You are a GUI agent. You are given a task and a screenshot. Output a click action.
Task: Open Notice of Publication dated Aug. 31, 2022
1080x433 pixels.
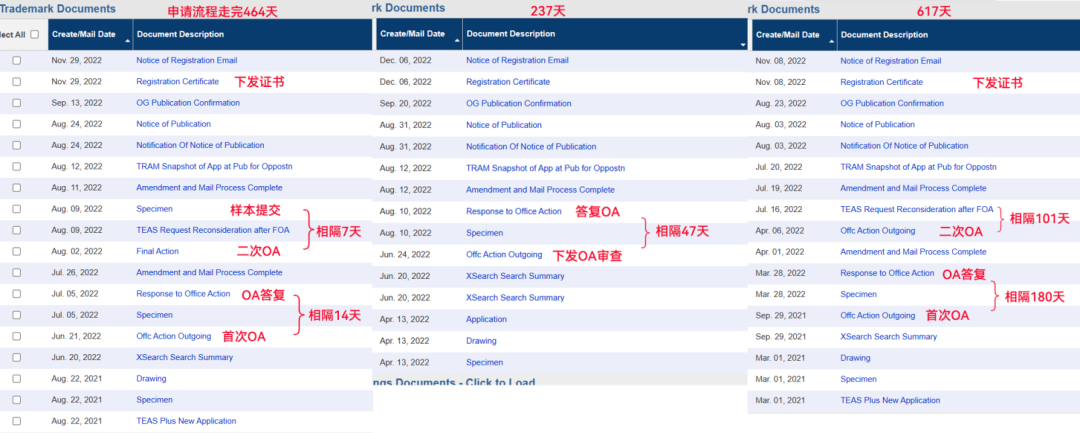tap(504, 125)
